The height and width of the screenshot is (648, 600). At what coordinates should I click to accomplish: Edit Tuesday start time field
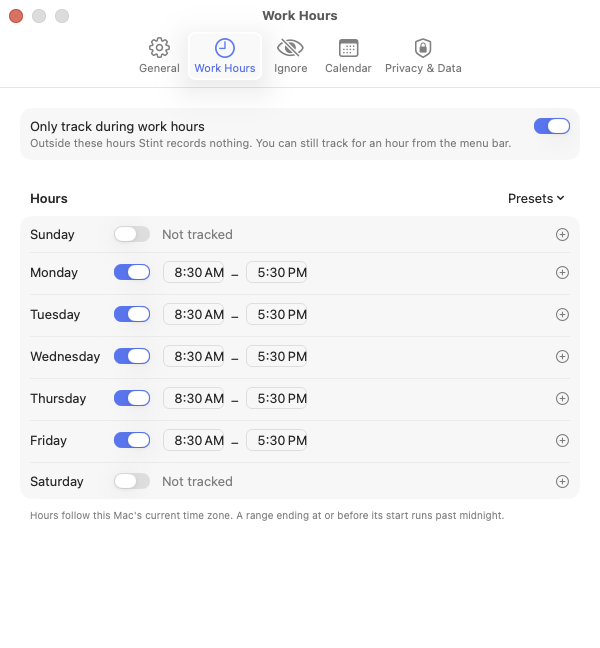pyautogui.click(x=194, y=314)
